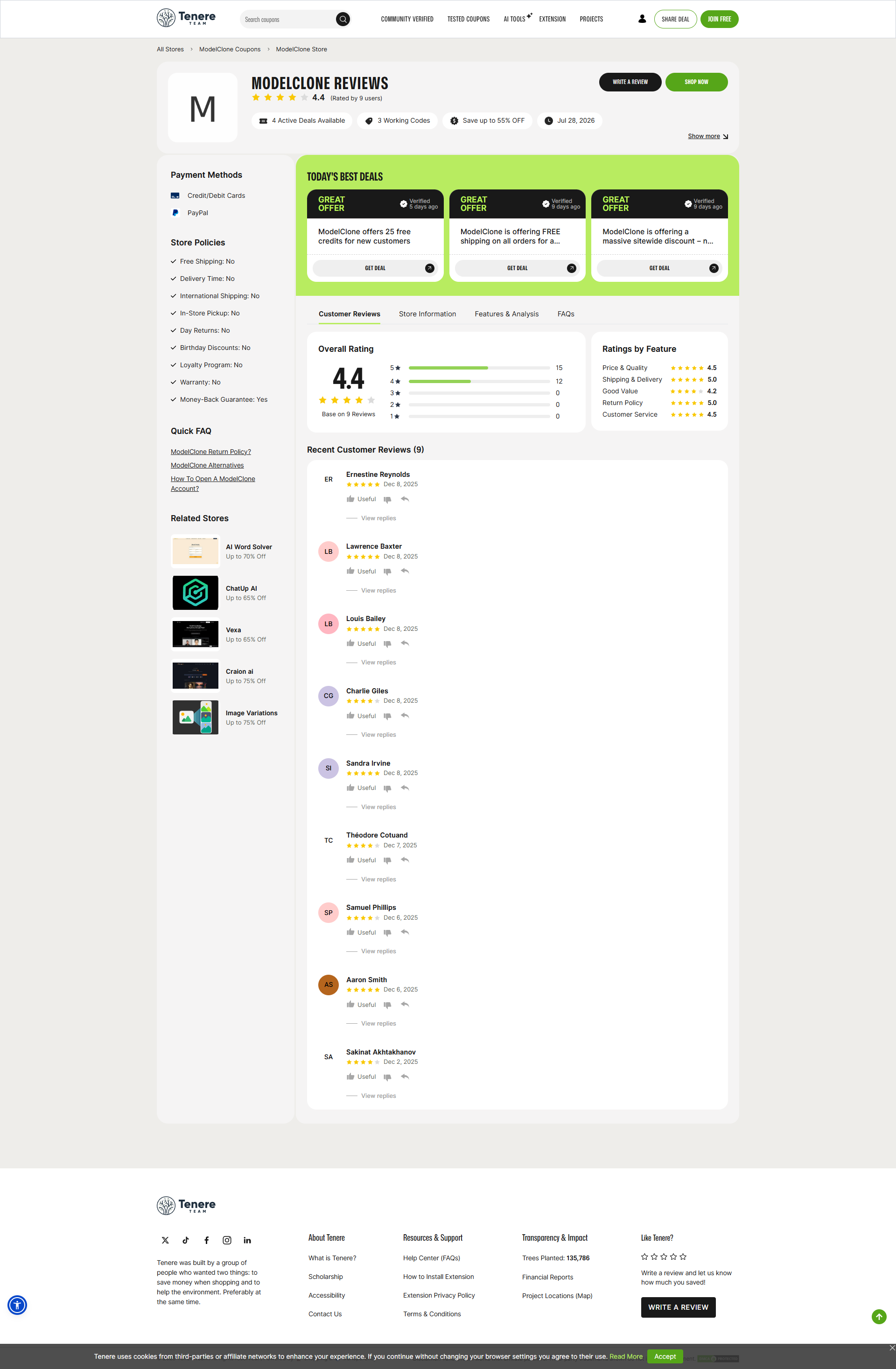
Task: Open the ChatUp AI store thumbnail
Action: (196, 593)
